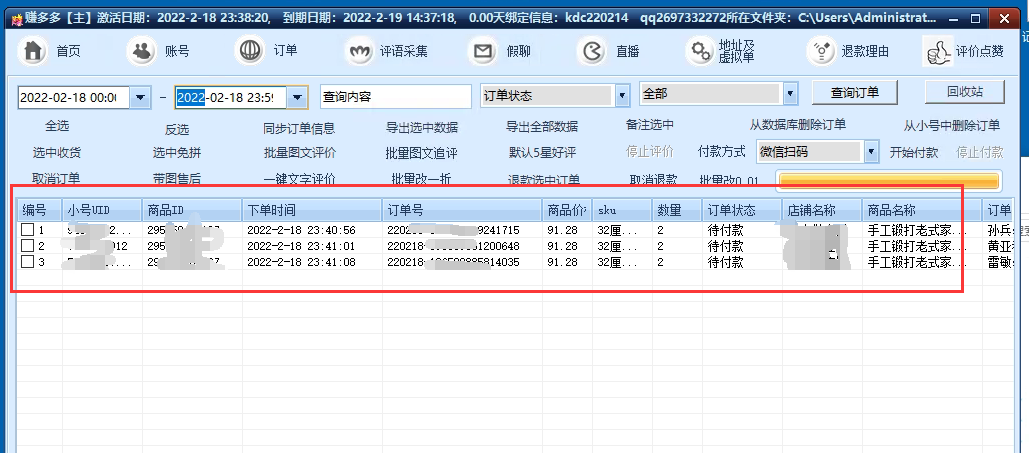Viewport: 1029px width, 453px height.
Task: Sort by the 商品名称 column header
Action: tap(922, 210)
